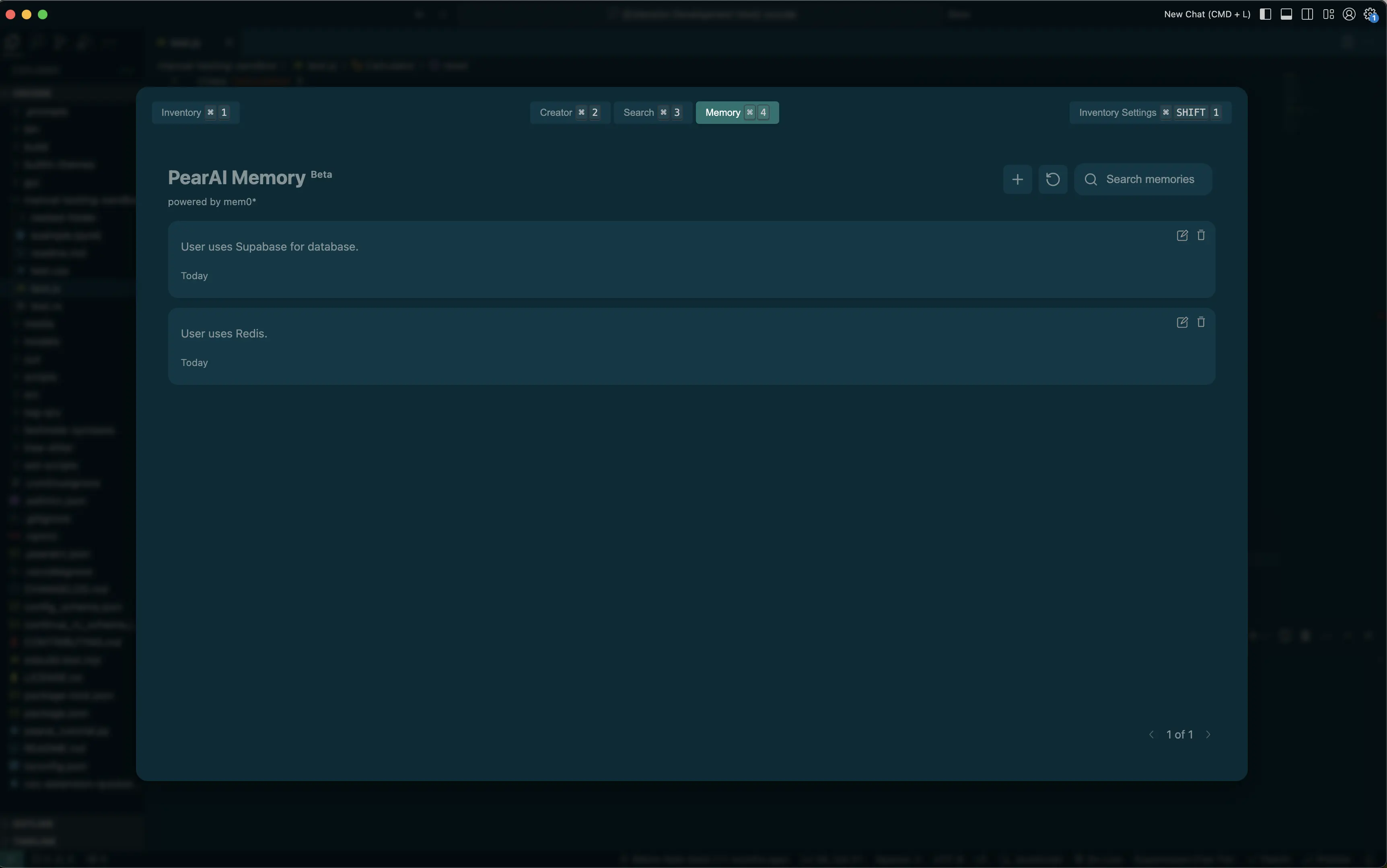Add a new memory with plus icon

click(1017, 179)
